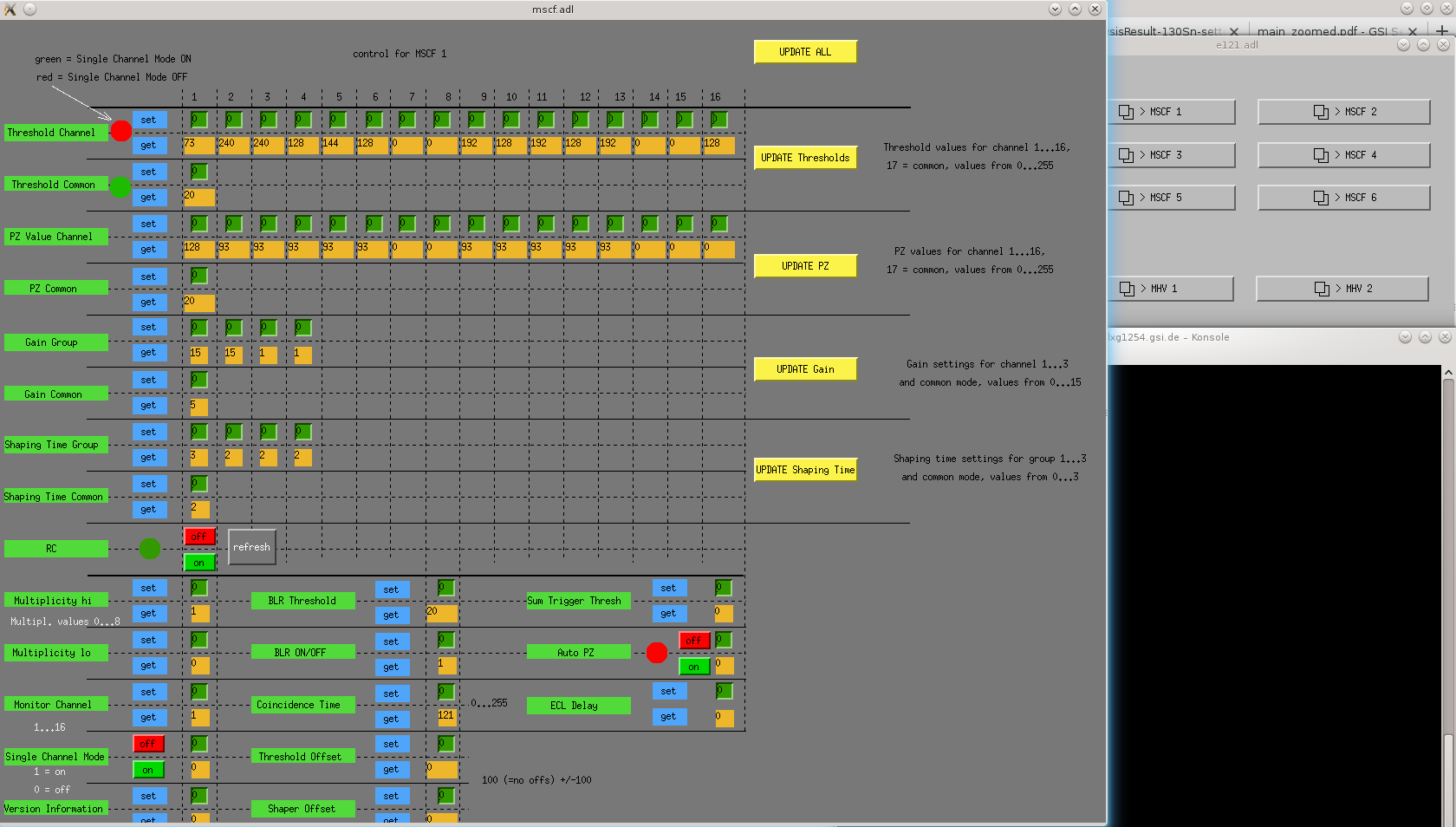This screenshot has height=827, width=1456.
Task: Expand the MHV 2 display menu
Action: coord(1342,289)
